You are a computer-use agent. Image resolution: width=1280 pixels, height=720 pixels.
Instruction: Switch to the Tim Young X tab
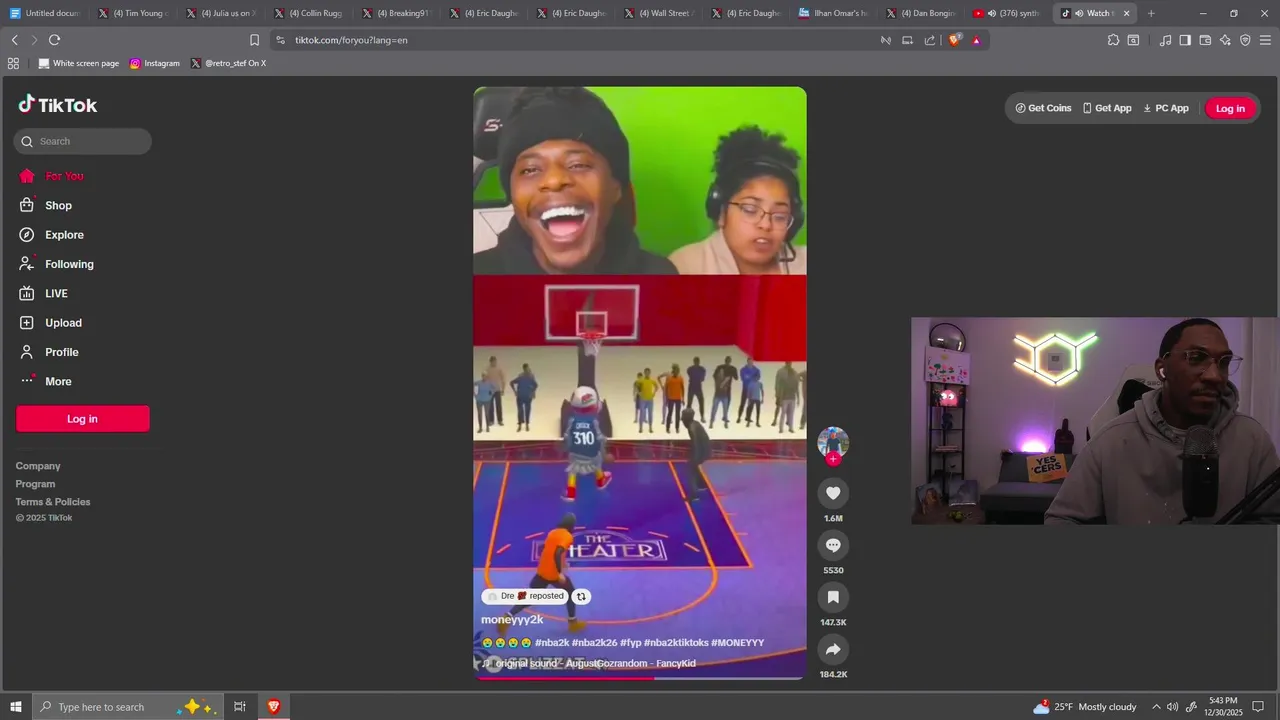pos(135,13)
